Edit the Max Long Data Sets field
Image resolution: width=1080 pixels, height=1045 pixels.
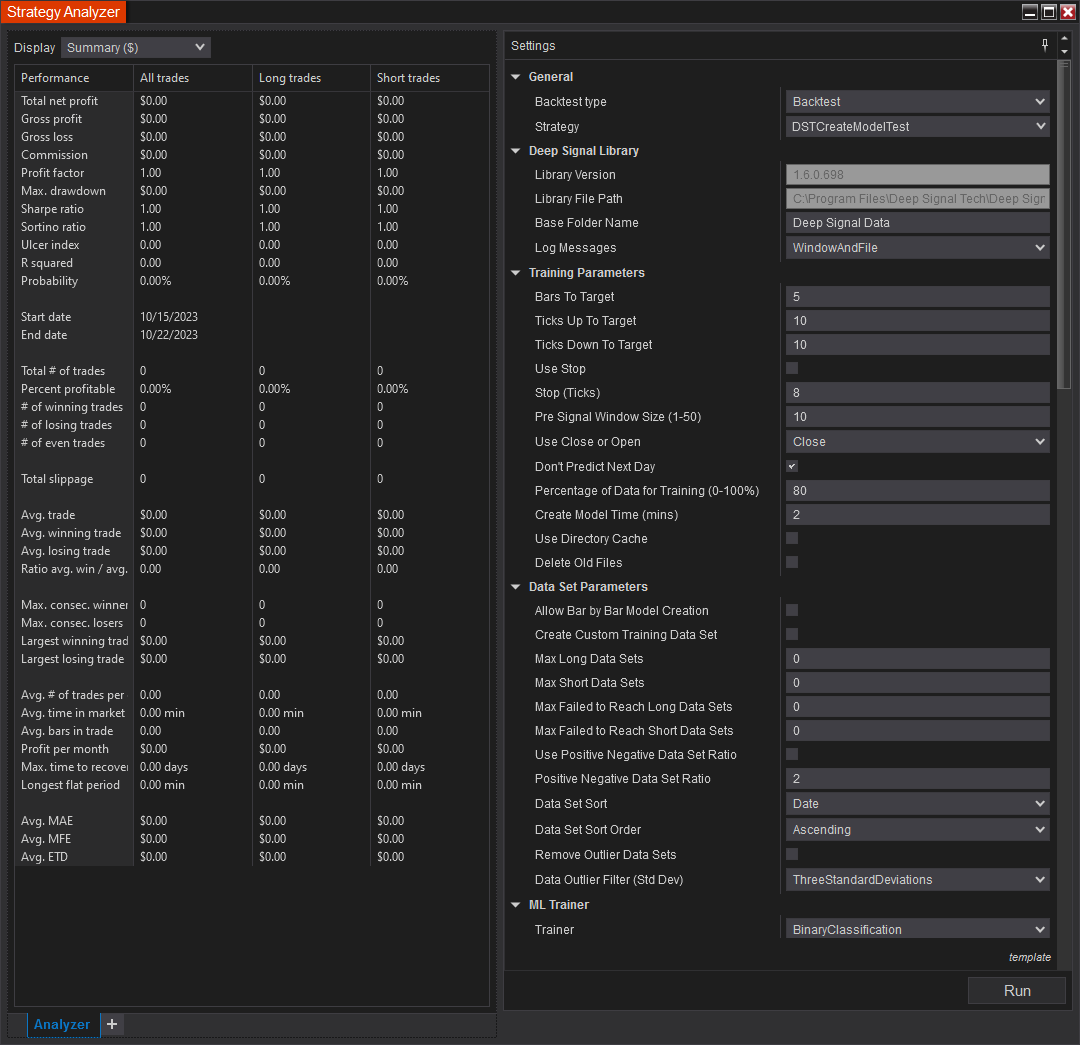(x=917, y=659)
